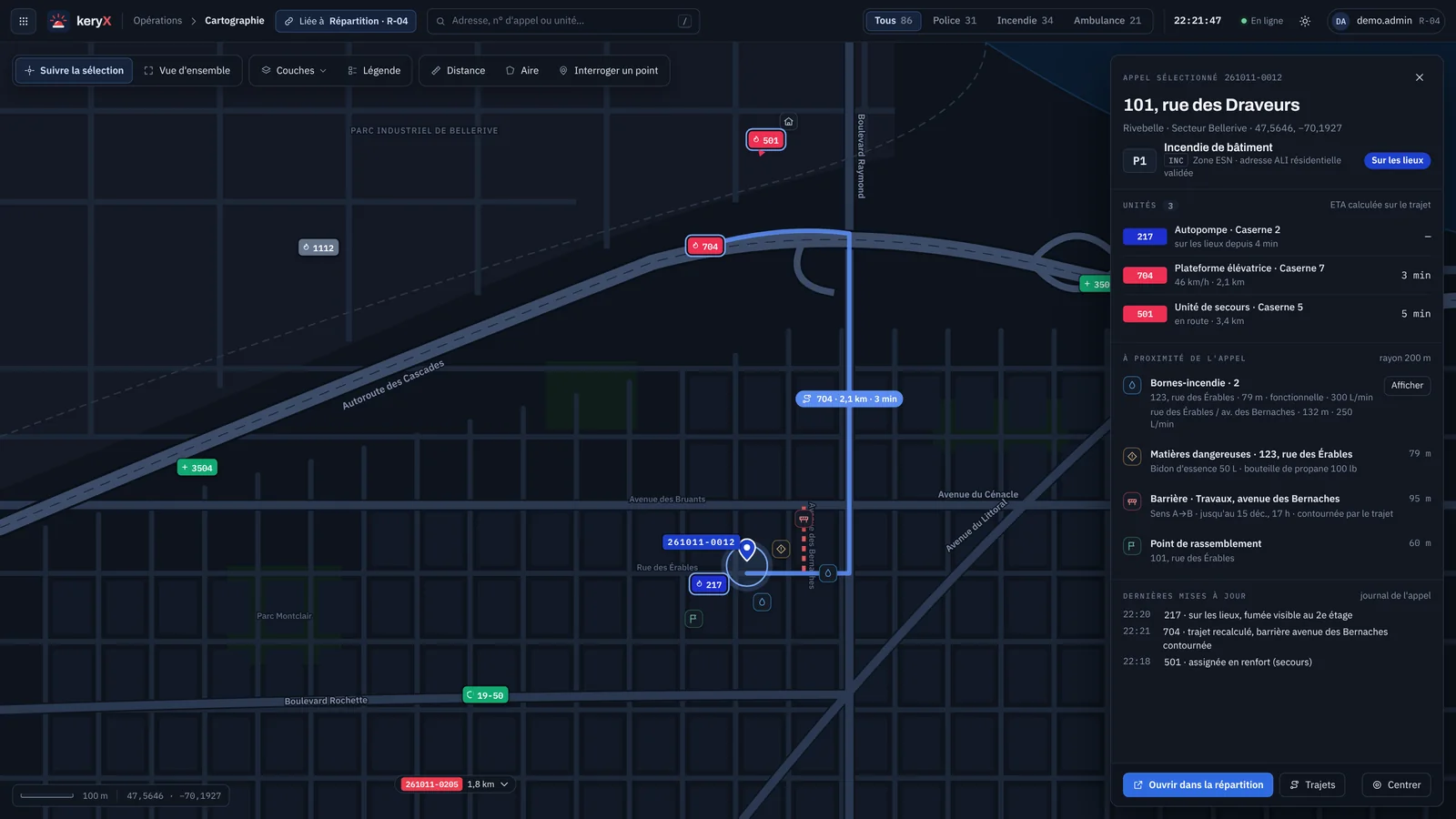Select fire unit 501 marker on map
This screenshot has height=819, width=1456.
[x=766, y=140]
